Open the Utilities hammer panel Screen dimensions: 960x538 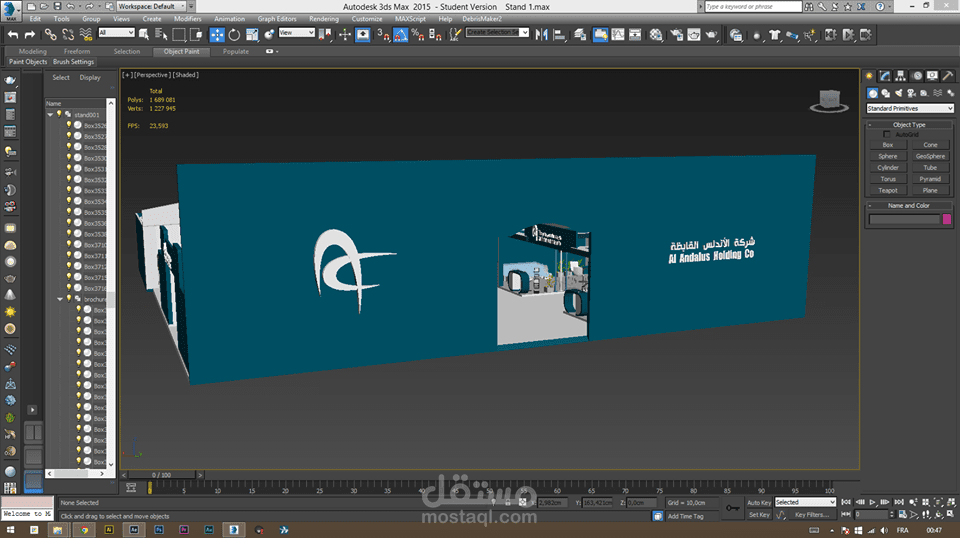pyautogui.click(x=947, y=76)
